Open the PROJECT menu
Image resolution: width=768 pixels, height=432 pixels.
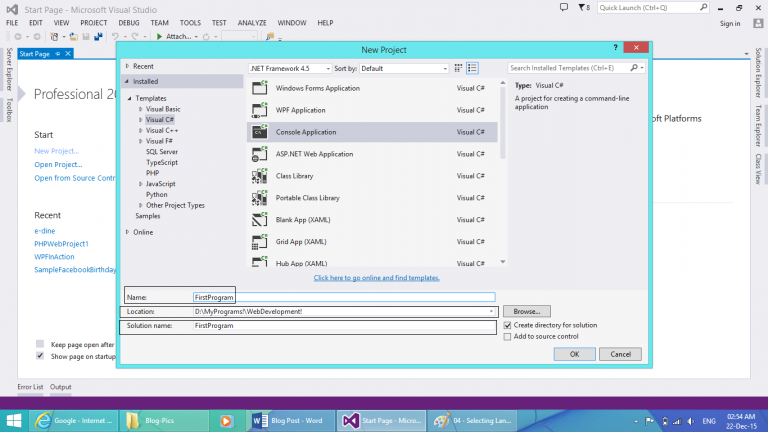(94, 23)
